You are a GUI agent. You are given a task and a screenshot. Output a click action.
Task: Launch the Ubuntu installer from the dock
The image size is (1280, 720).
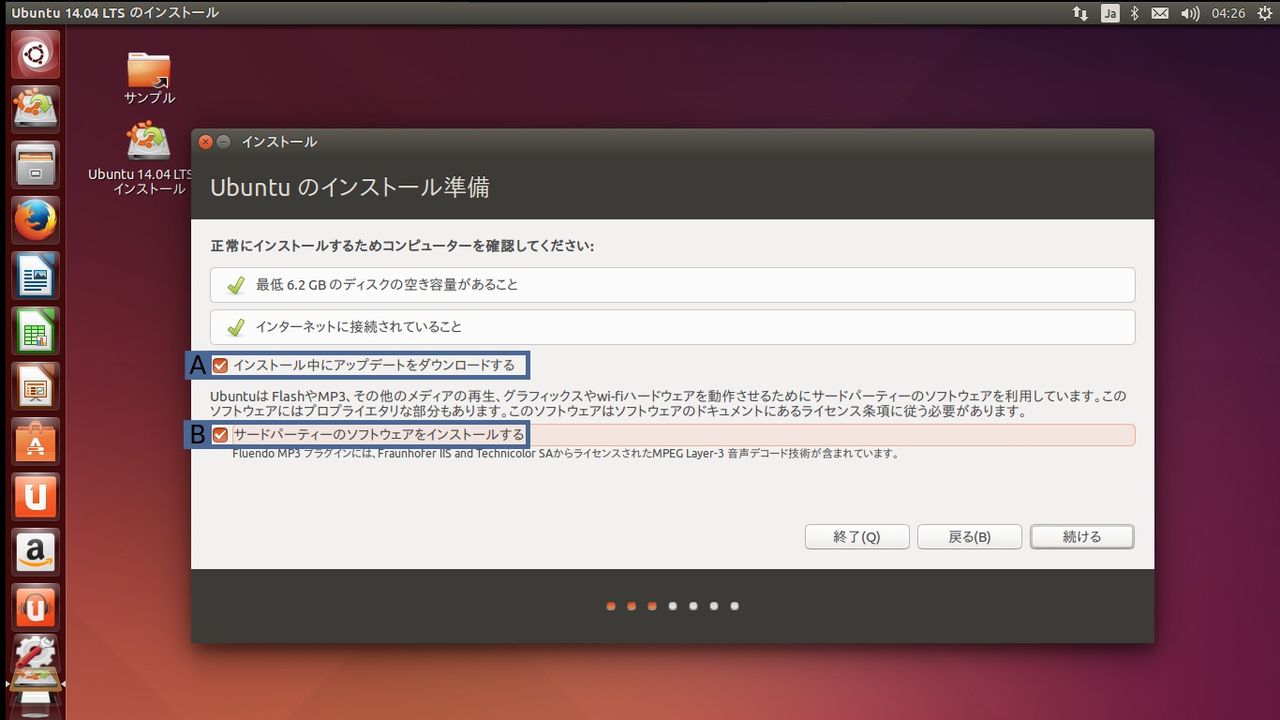35,108
